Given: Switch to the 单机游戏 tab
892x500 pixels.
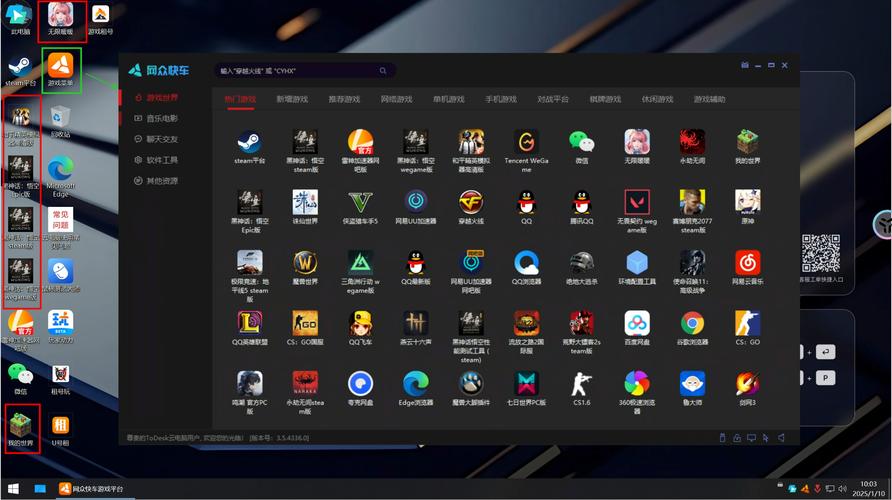Looking at the screenshot, I should coord(448,99).
